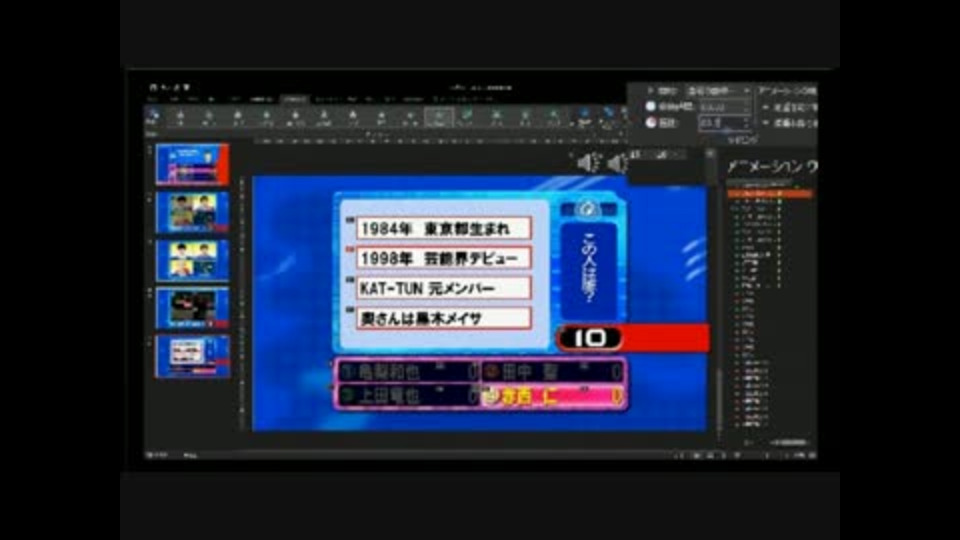Select the 'この人は誰?' vertical text box

(x=588, y=271)
